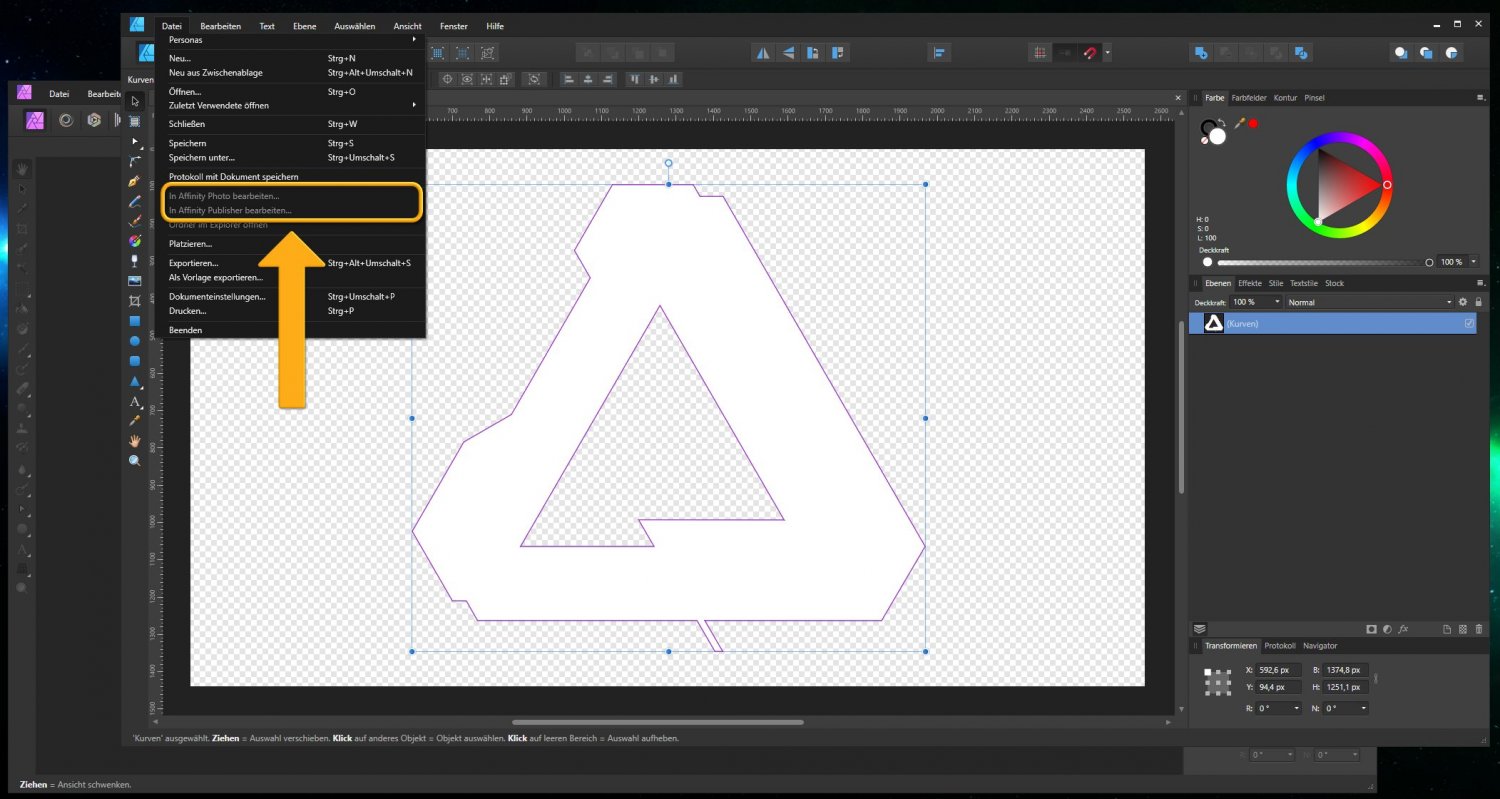Click red hue handle on color wheel
The image size is (1500, 799).
(x=1387, y=185)
